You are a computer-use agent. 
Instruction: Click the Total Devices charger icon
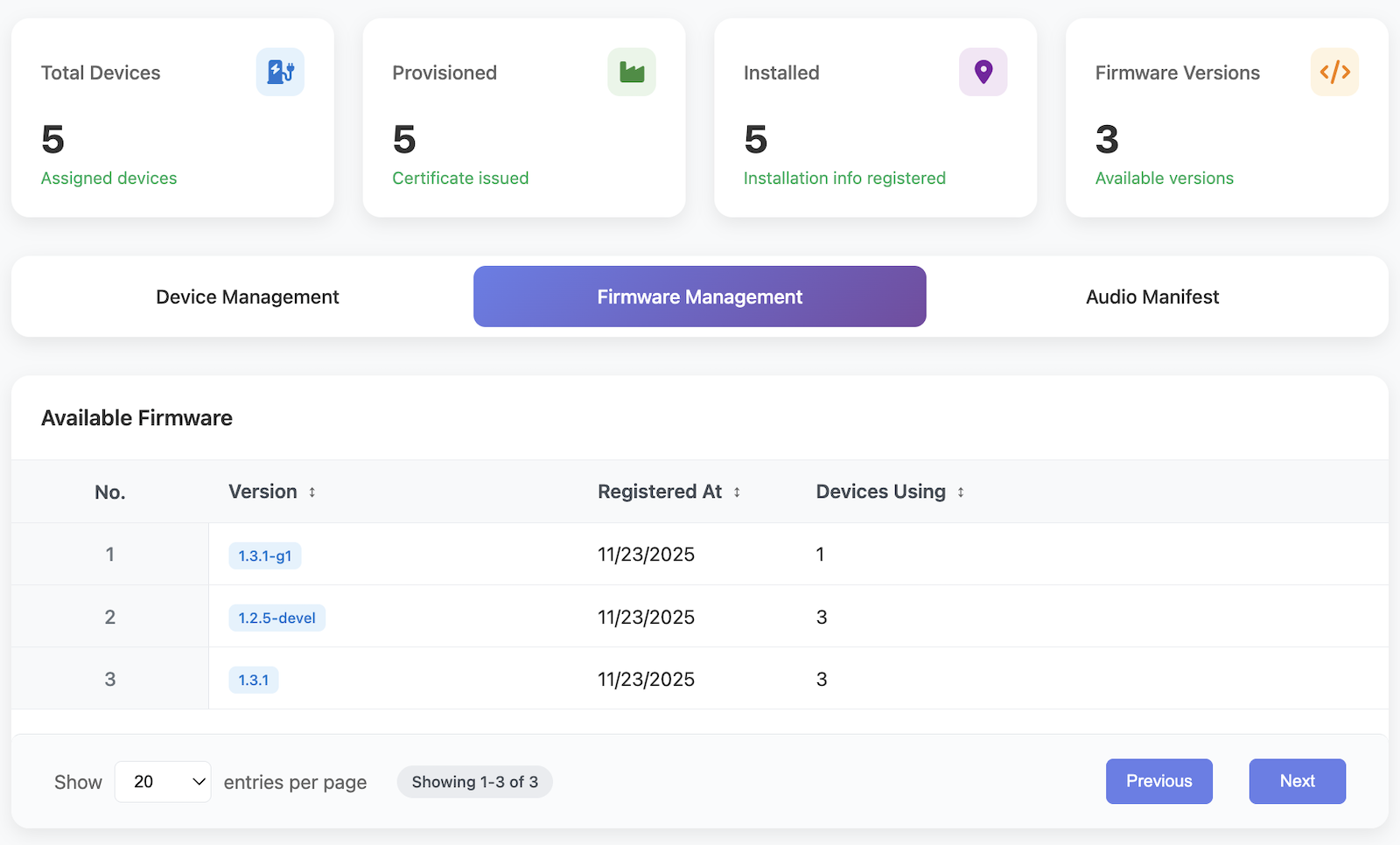click(x=280, y=72)
